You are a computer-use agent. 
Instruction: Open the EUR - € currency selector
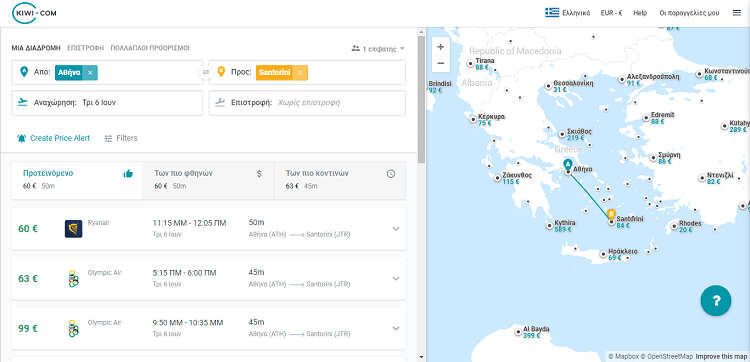click(x=611, y=13)
